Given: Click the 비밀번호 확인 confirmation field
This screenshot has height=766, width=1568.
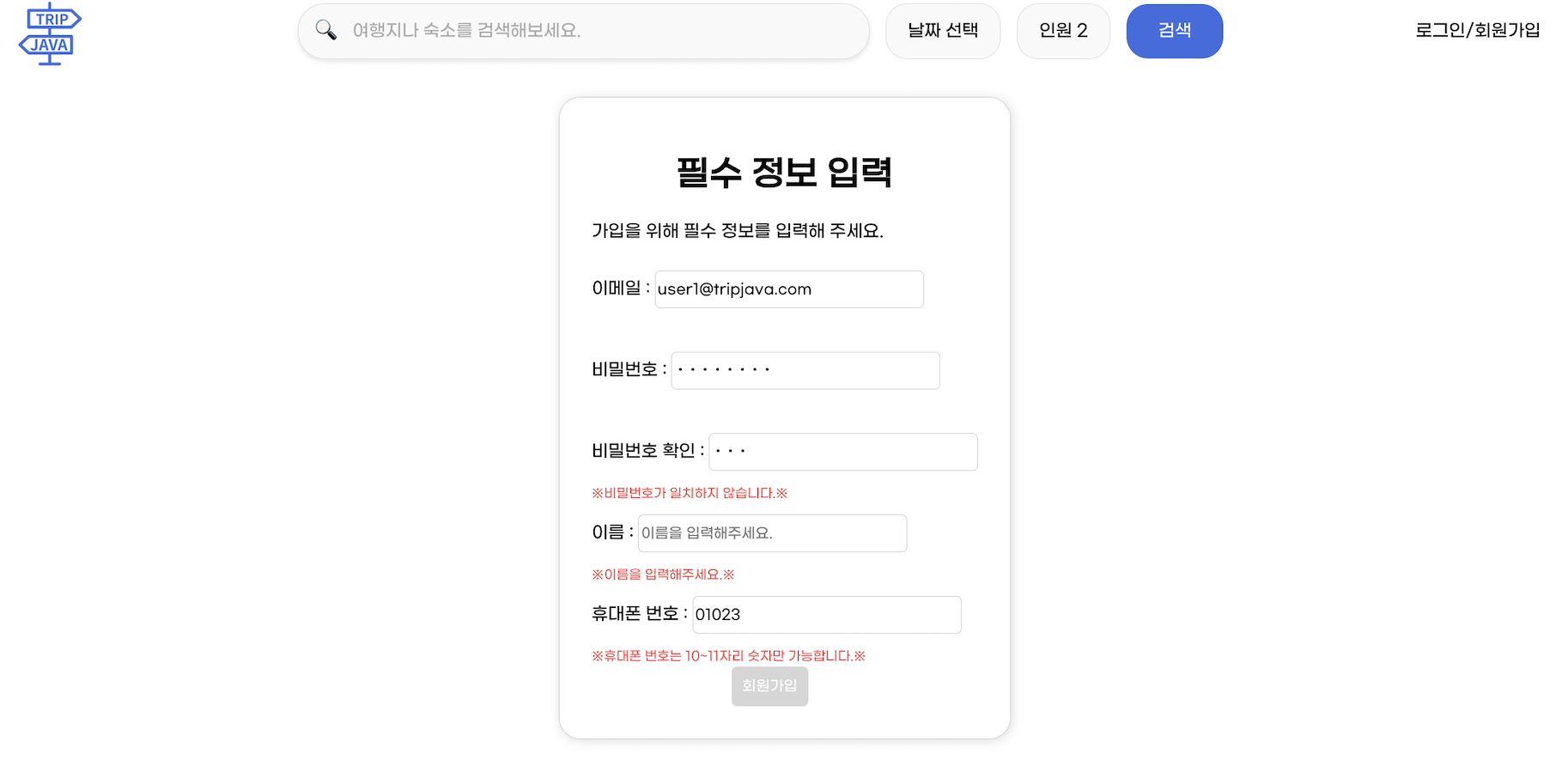Looking at the screenshot, I should point(843,452).
